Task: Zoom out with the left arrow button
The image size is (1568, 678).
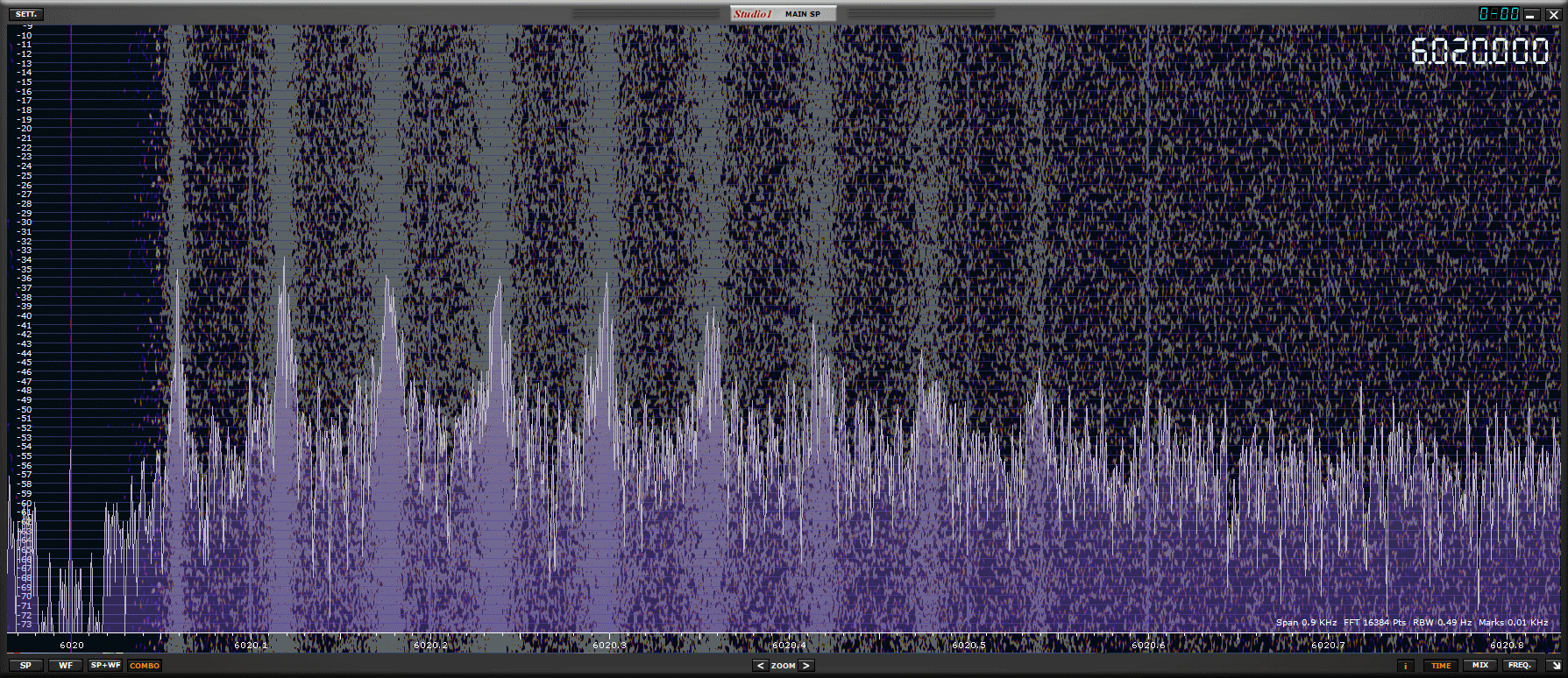Action: (760, 666)
